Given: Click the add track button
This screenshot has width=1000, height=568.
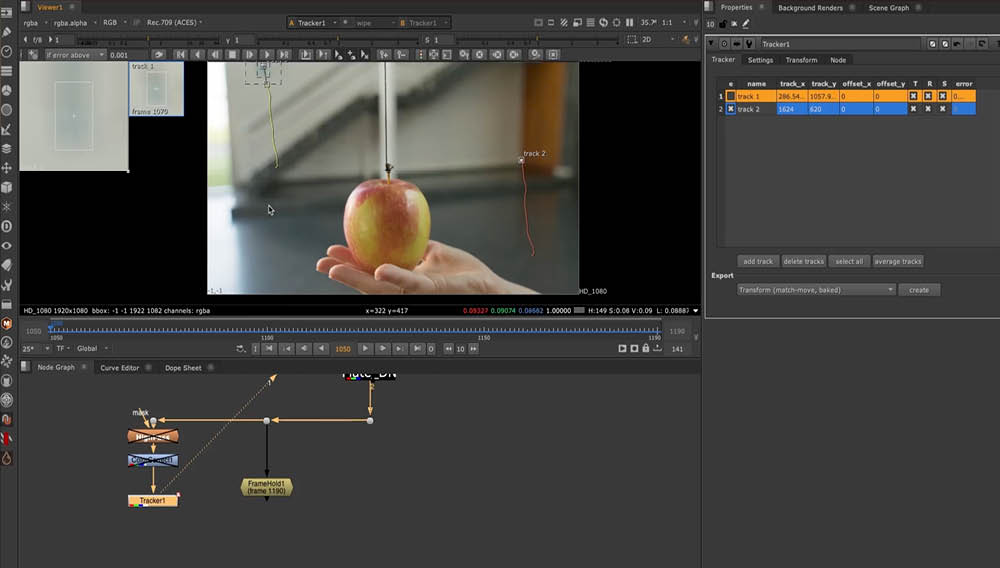Looking at the screenshot, I should pyautogui.click(x=758, y=262).
